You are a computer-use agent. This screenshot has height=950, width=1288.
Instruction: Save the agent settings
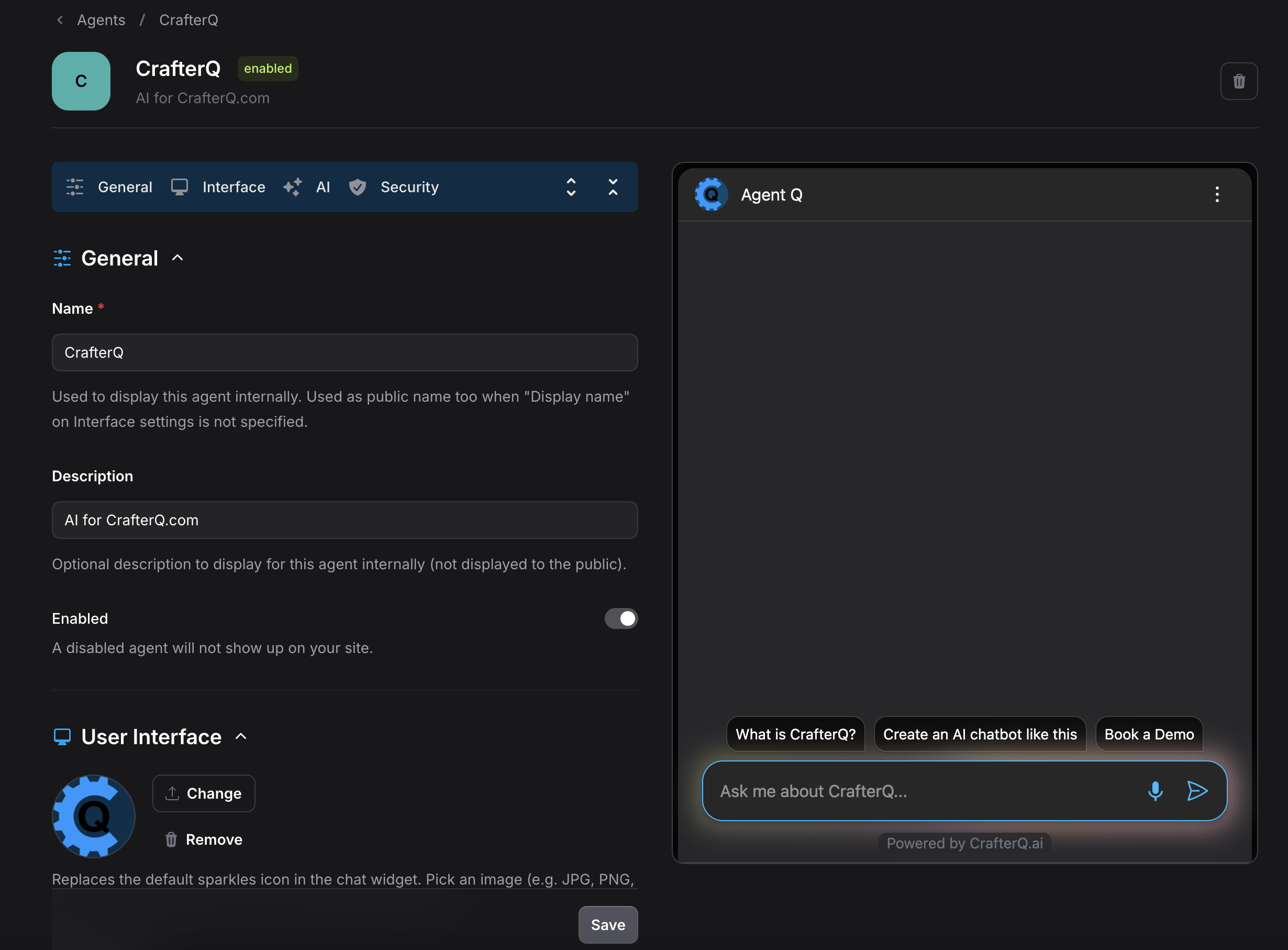608,925
